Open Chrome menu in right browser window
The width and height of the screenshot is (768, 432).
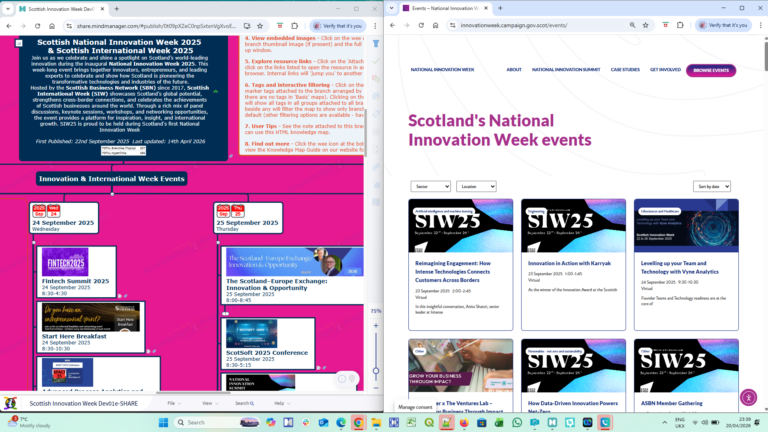[760, 25]
